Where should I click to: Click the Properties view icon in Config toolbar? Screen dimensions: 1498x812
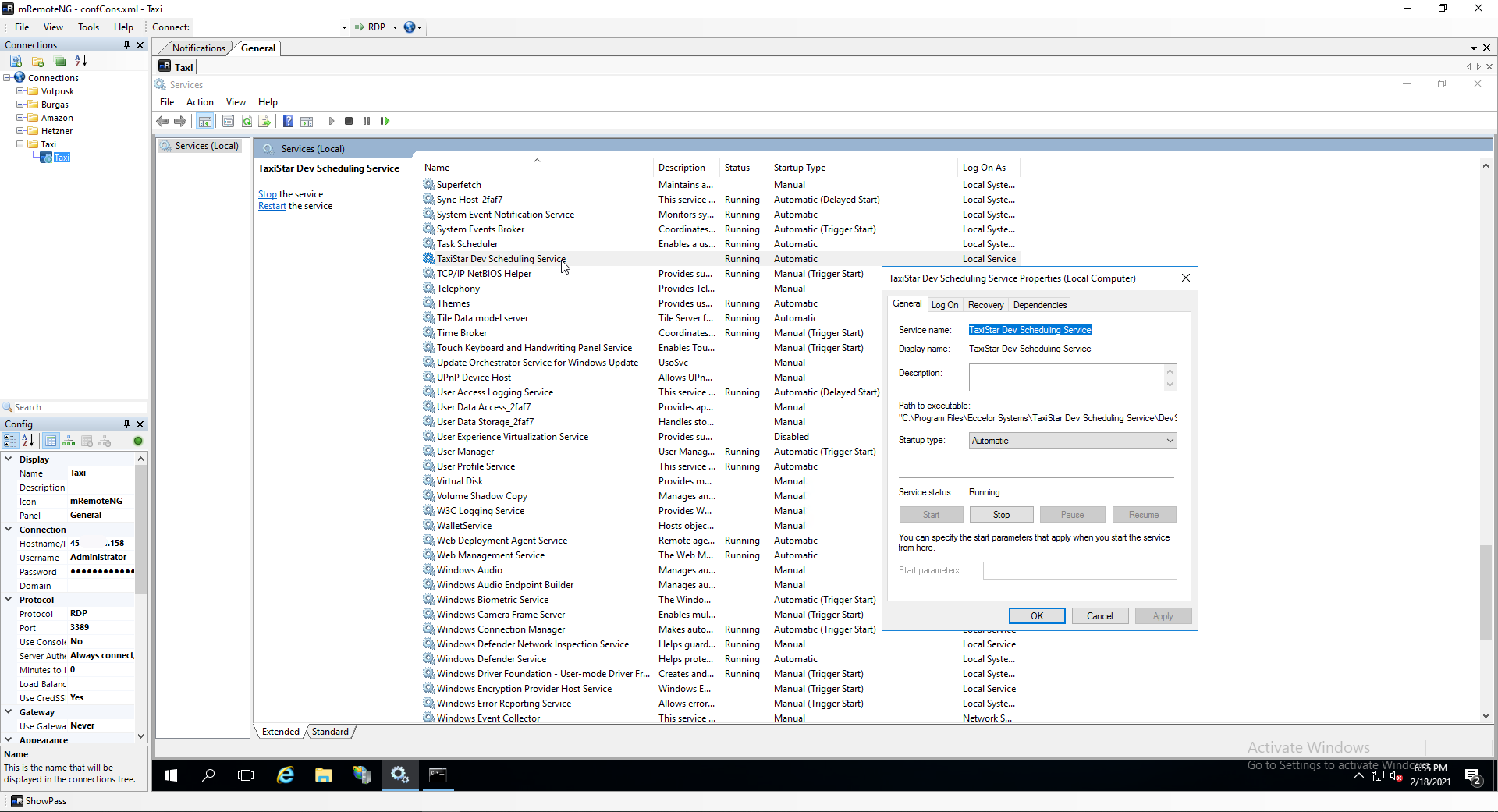[x=51, y=441]
